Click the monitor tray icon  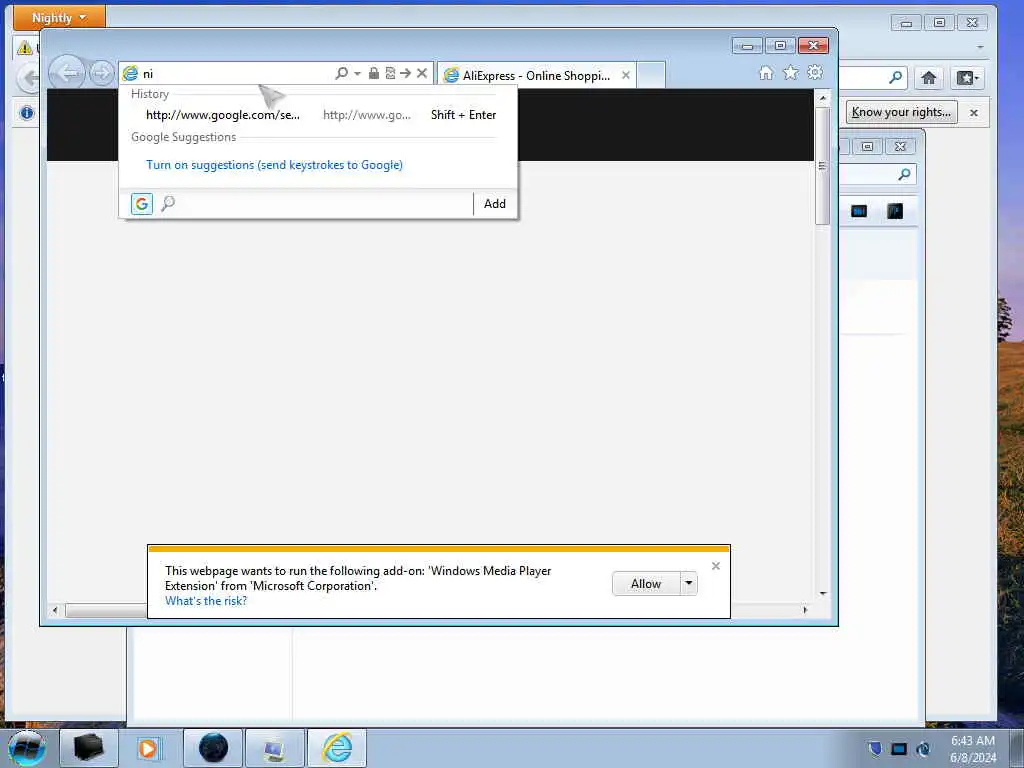click(899, 749)
